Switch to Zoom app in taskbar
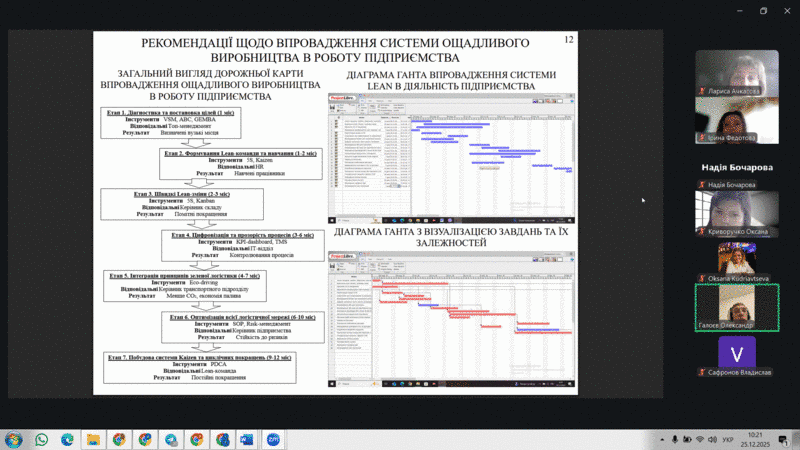Screen dimensions: 800x450 click(273, 439)
